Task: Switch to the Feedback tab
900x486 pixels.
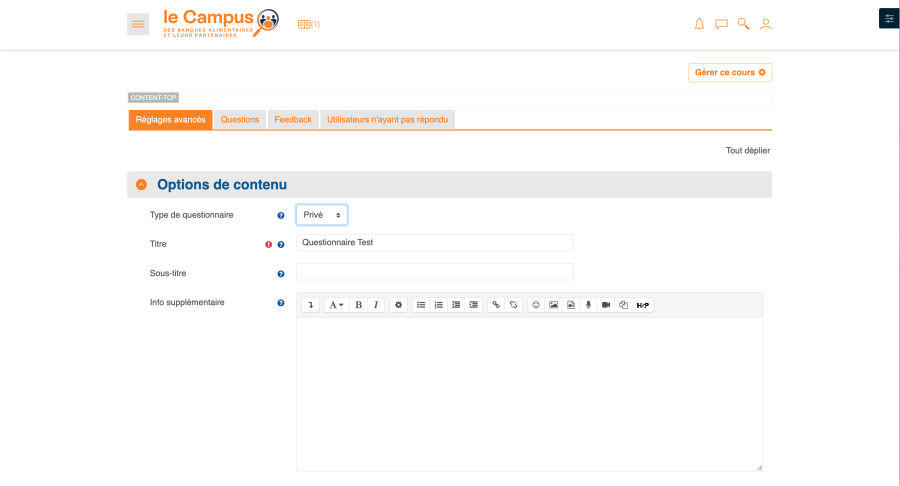Action: (x=293, y=120)
